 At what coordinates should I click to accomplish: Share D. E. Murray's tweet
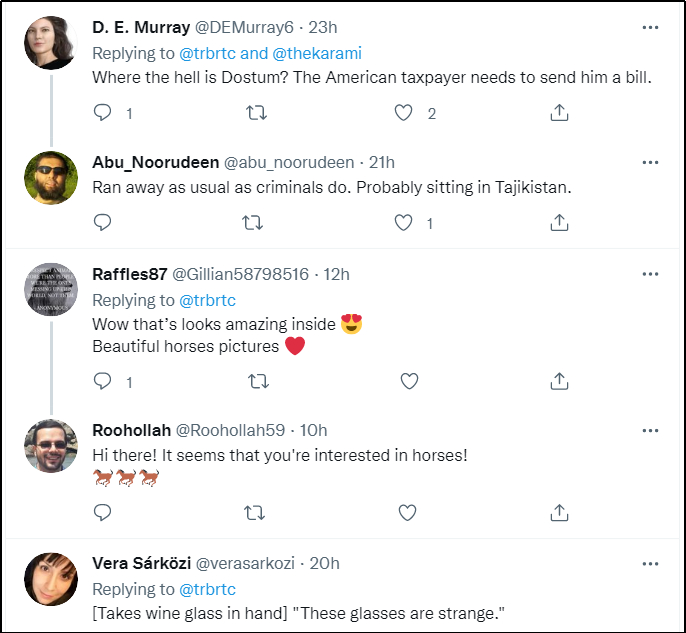[560, 114]
